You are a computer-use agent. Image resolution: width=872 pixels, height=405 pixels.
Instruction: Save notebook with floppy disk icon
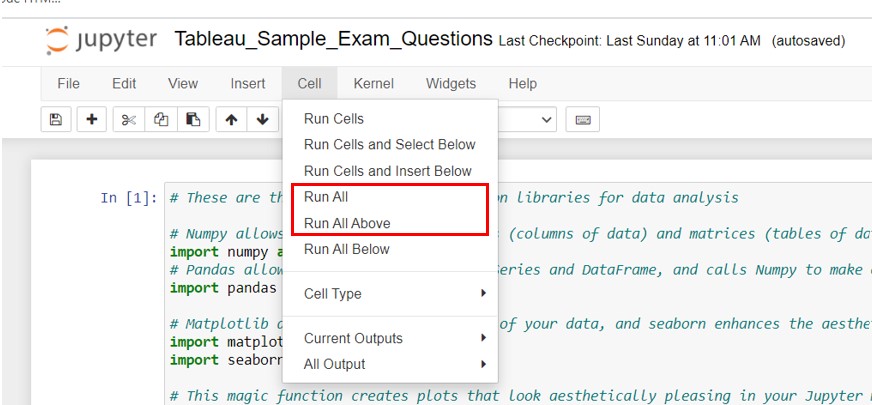tap(56, 120)
